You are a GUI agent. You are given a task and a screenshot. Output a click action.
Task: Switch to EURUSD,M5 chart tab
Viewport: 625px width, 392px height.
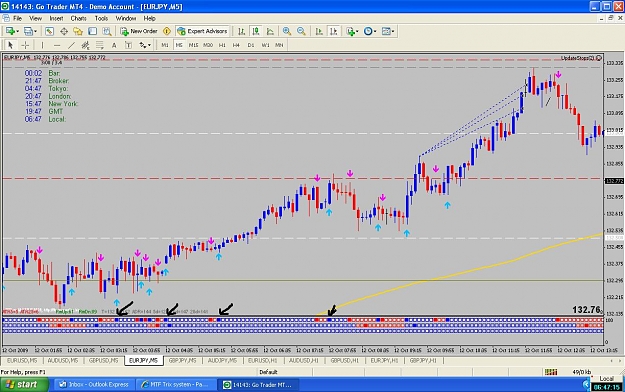(x=22, y=360)
